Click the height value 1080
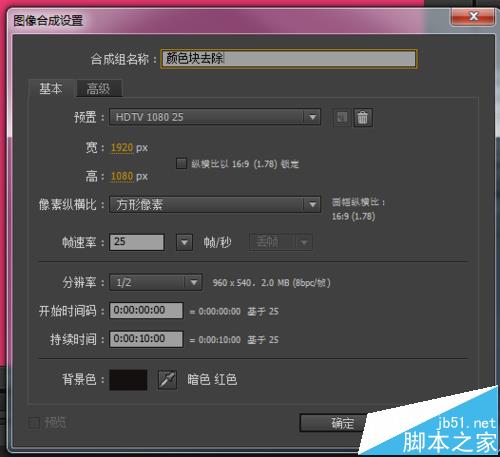 [122, 176]
